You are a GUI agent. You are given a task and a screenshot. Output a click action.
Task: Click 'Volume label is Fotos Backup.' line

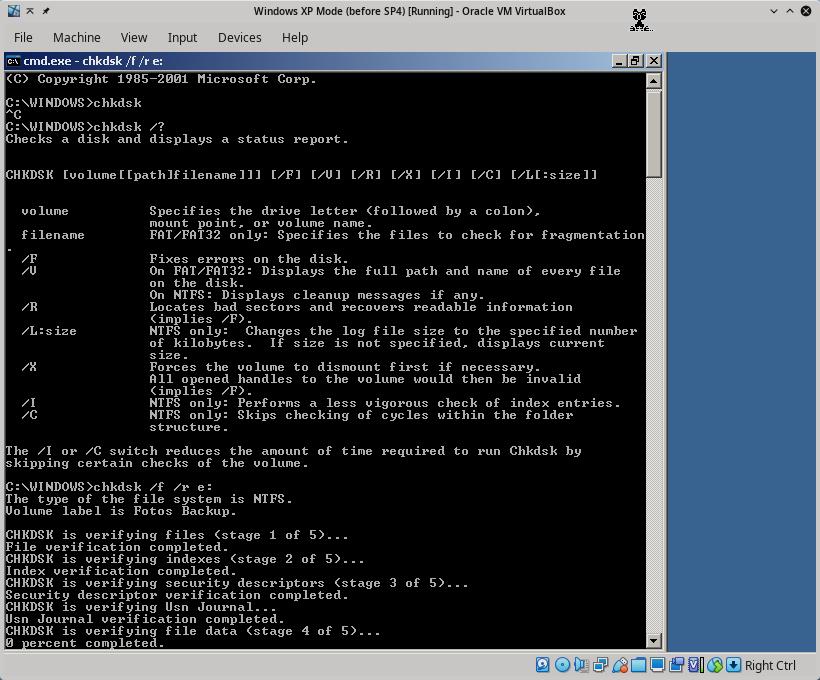click(x=121, y=511)
